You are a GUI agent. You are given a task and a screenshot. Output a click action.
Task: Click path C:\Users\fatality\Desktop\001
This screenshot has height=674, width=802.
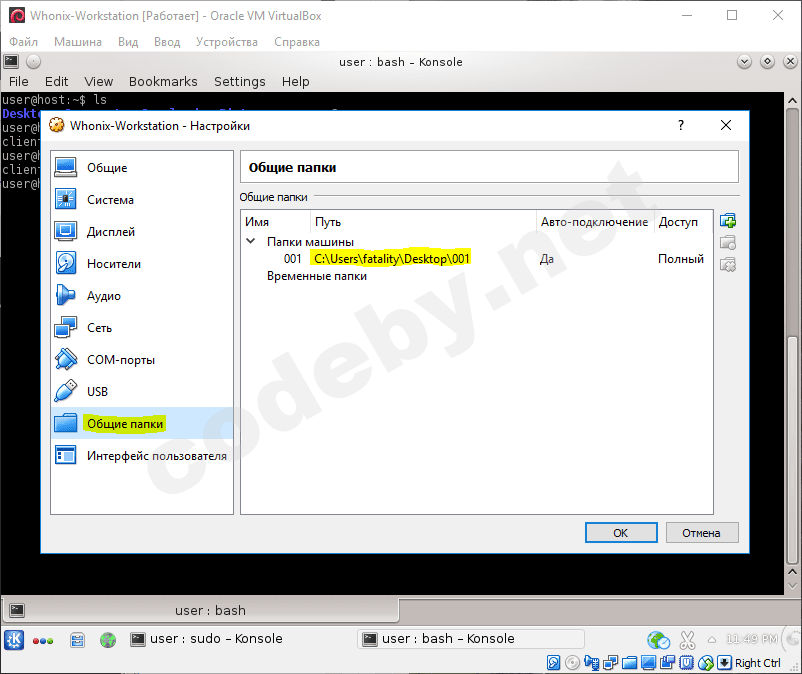(391, 259)
